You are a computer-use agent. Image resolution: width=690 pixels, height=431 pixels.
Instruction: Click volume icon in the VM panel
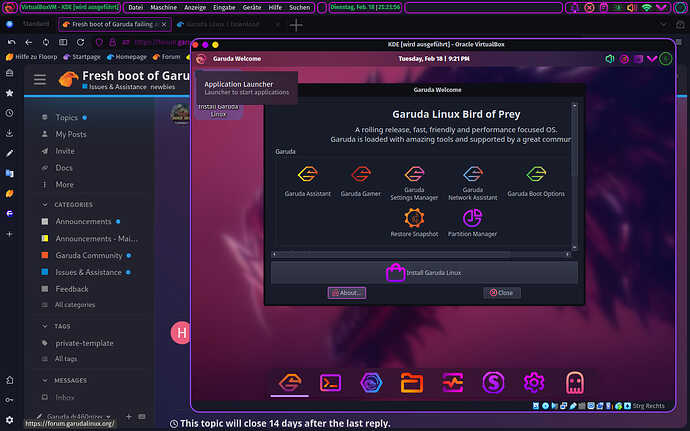[609, 59]
